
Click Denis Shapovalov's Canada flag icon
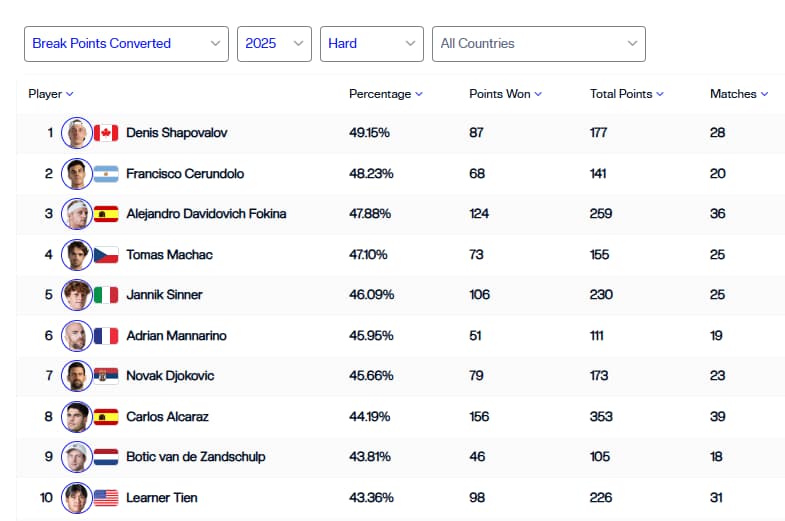[106, 133]
